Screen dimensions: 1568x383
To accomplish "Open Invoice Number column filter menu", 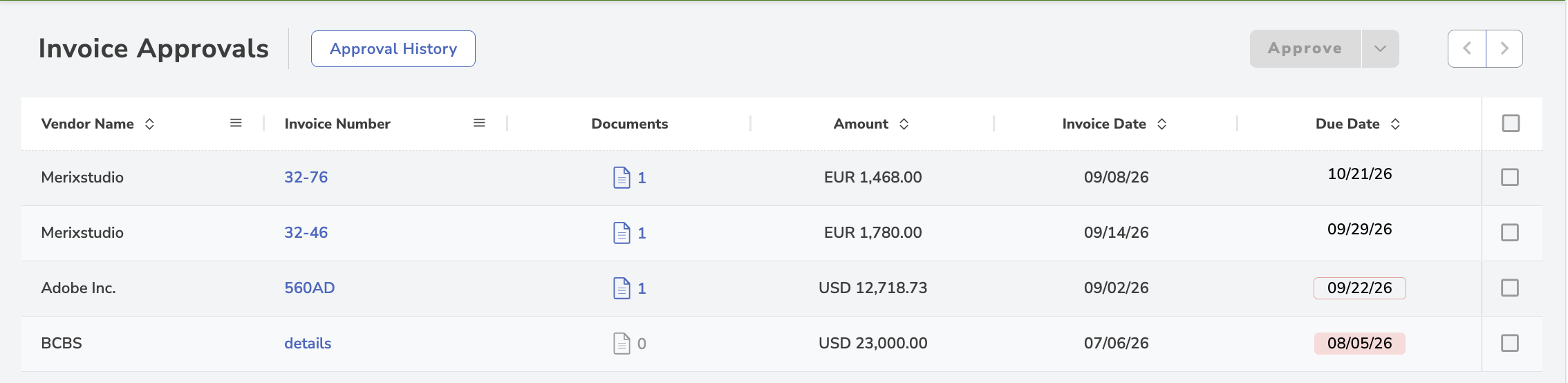I will coord(479,123).
